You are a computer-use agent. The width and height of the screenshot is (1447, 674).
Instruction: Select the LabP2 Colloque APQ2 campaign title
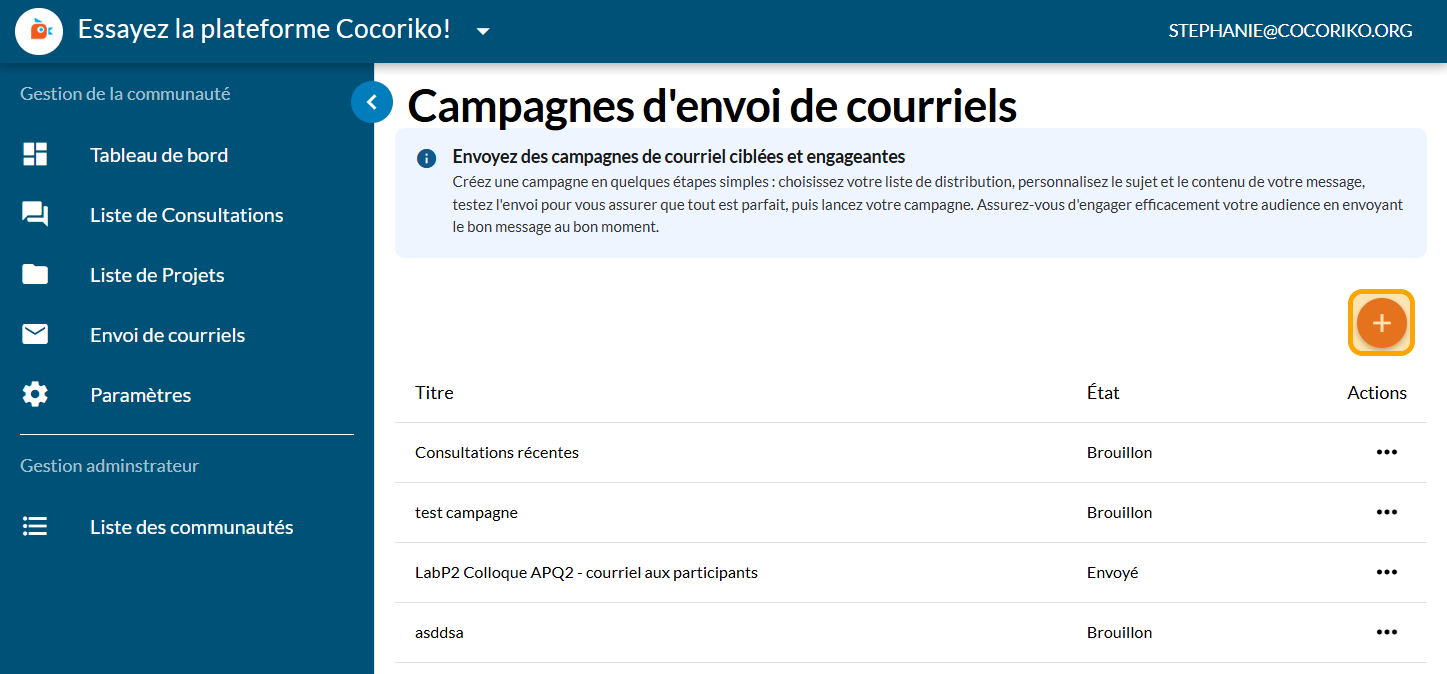586,573
